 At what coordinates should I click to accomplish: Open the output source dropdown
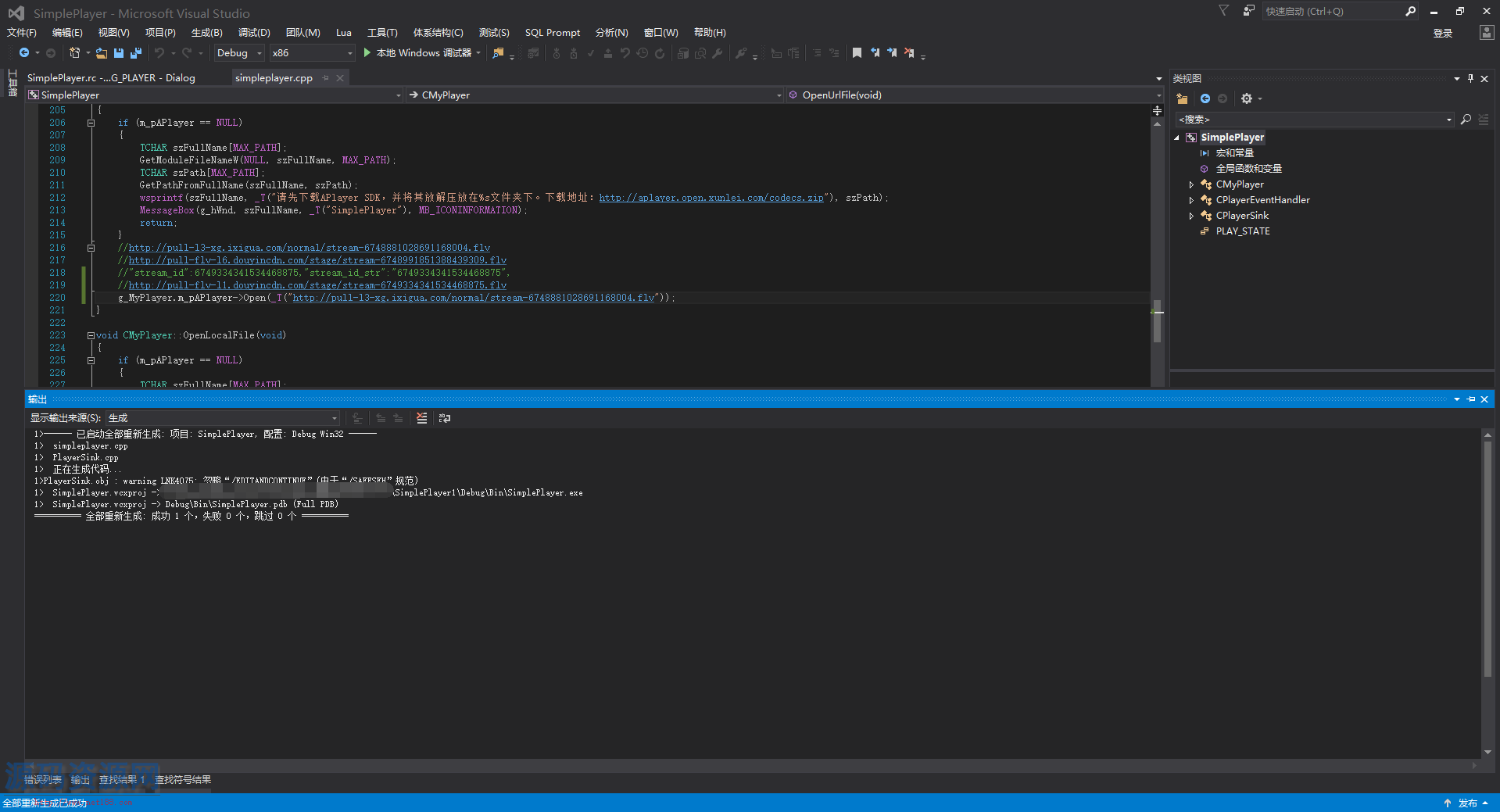tap(223, 418)
